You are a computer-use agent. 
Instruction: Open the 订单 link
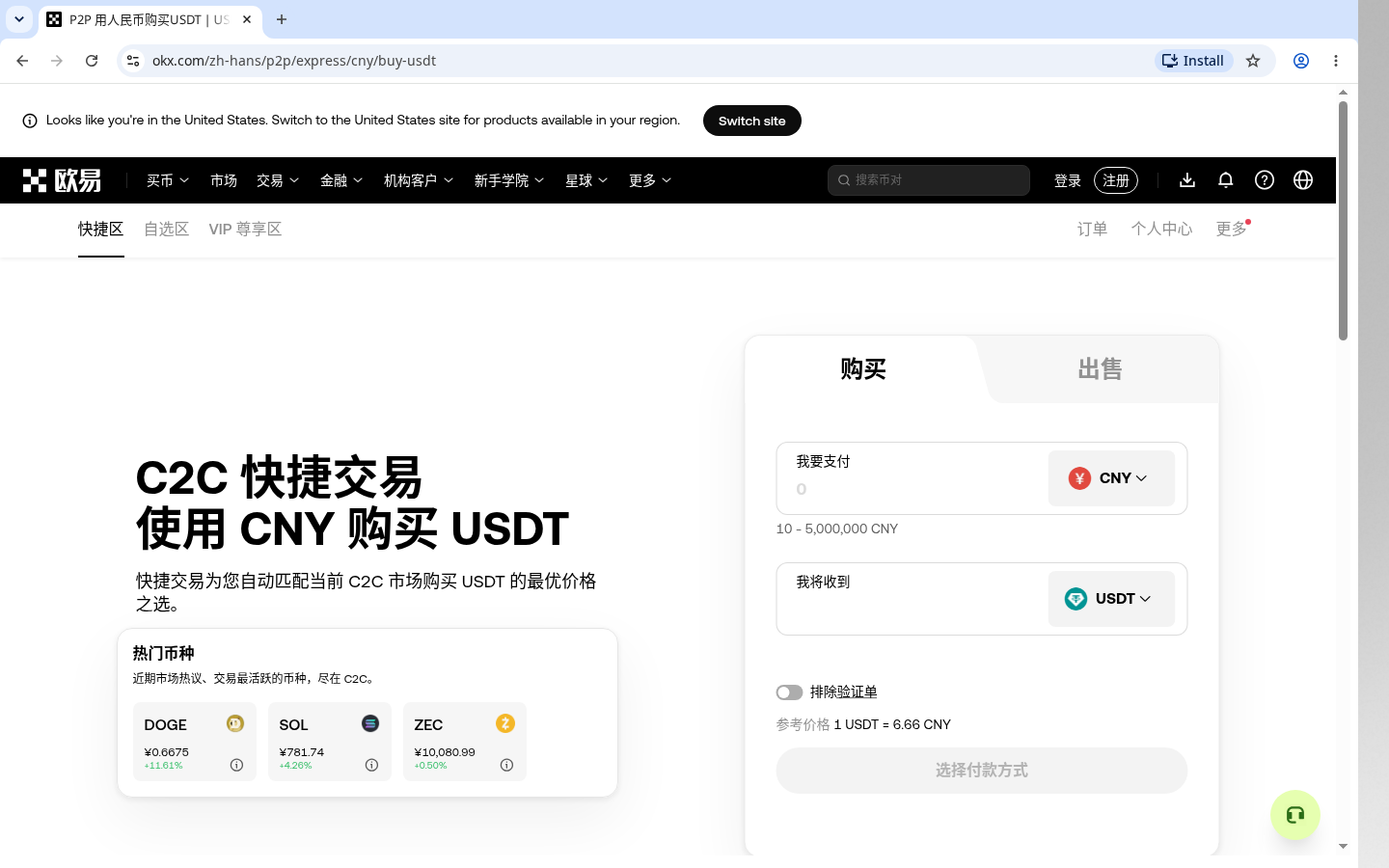coord(1092,230)
